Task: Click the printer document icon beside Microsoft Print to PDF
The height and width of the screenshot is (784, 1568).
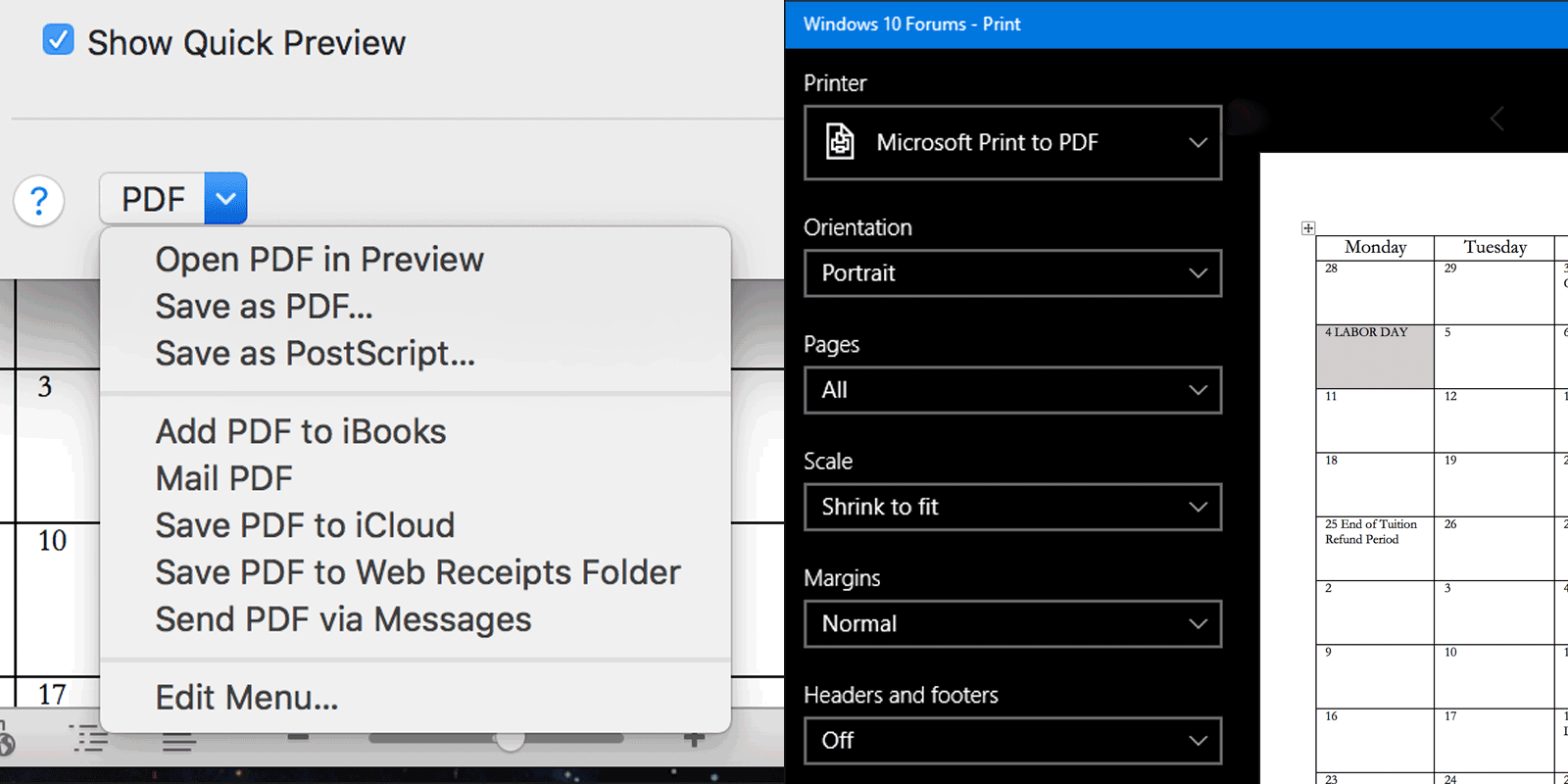Action: [x=840, y=142]
